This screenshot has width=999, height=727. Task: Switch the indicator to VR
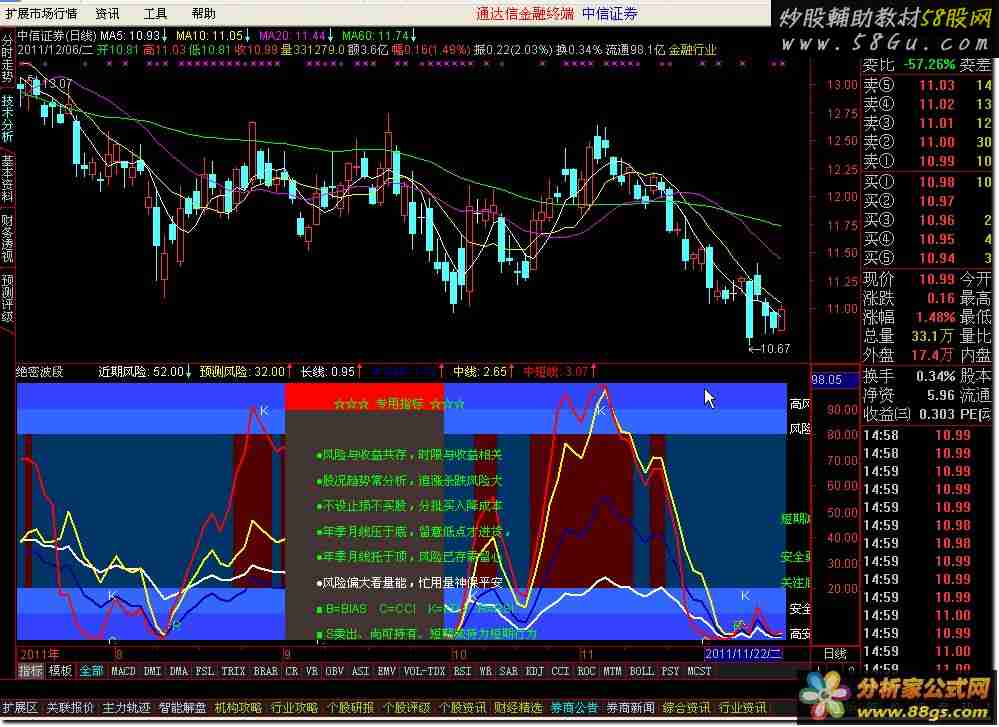coord(312,671)
